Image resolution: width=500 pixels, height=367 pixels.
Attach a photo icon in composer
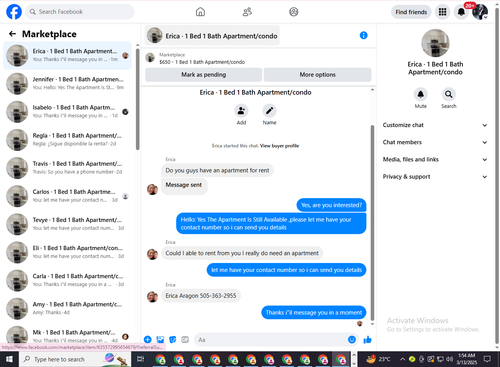click(160, 339)
